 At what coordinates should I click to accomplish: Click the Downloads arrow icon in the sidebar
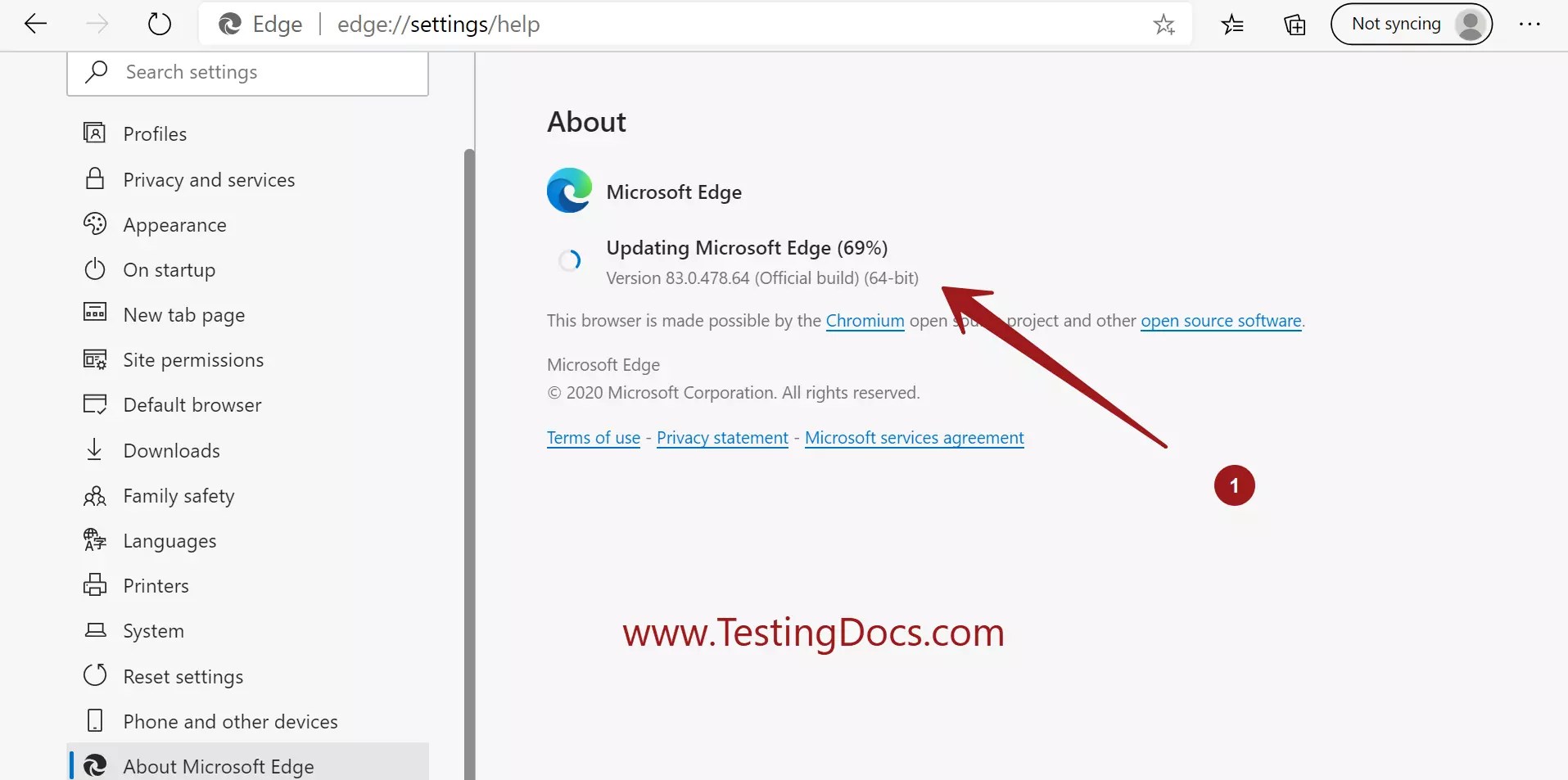94,449
